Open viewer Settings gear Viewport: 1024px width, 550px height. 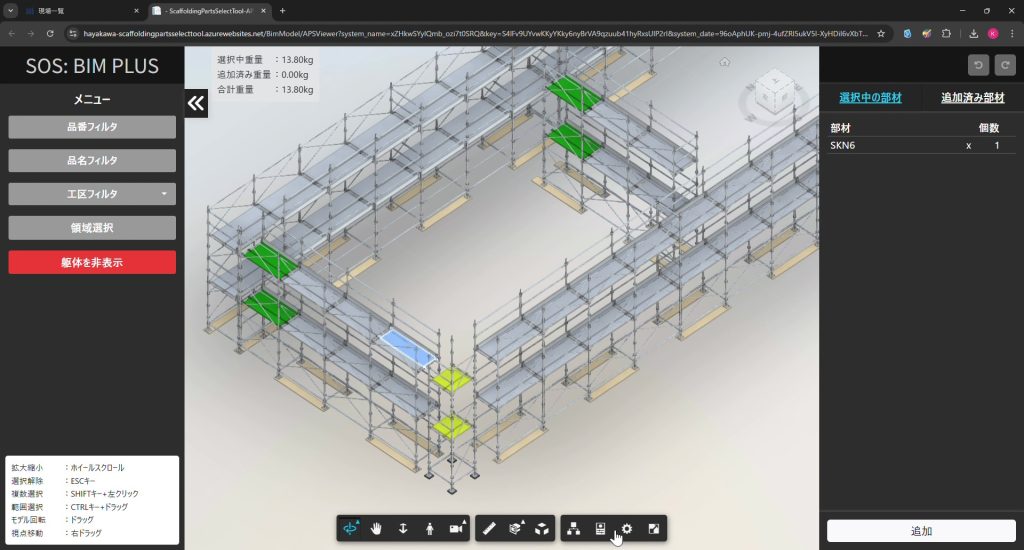[x=627, y=528]
